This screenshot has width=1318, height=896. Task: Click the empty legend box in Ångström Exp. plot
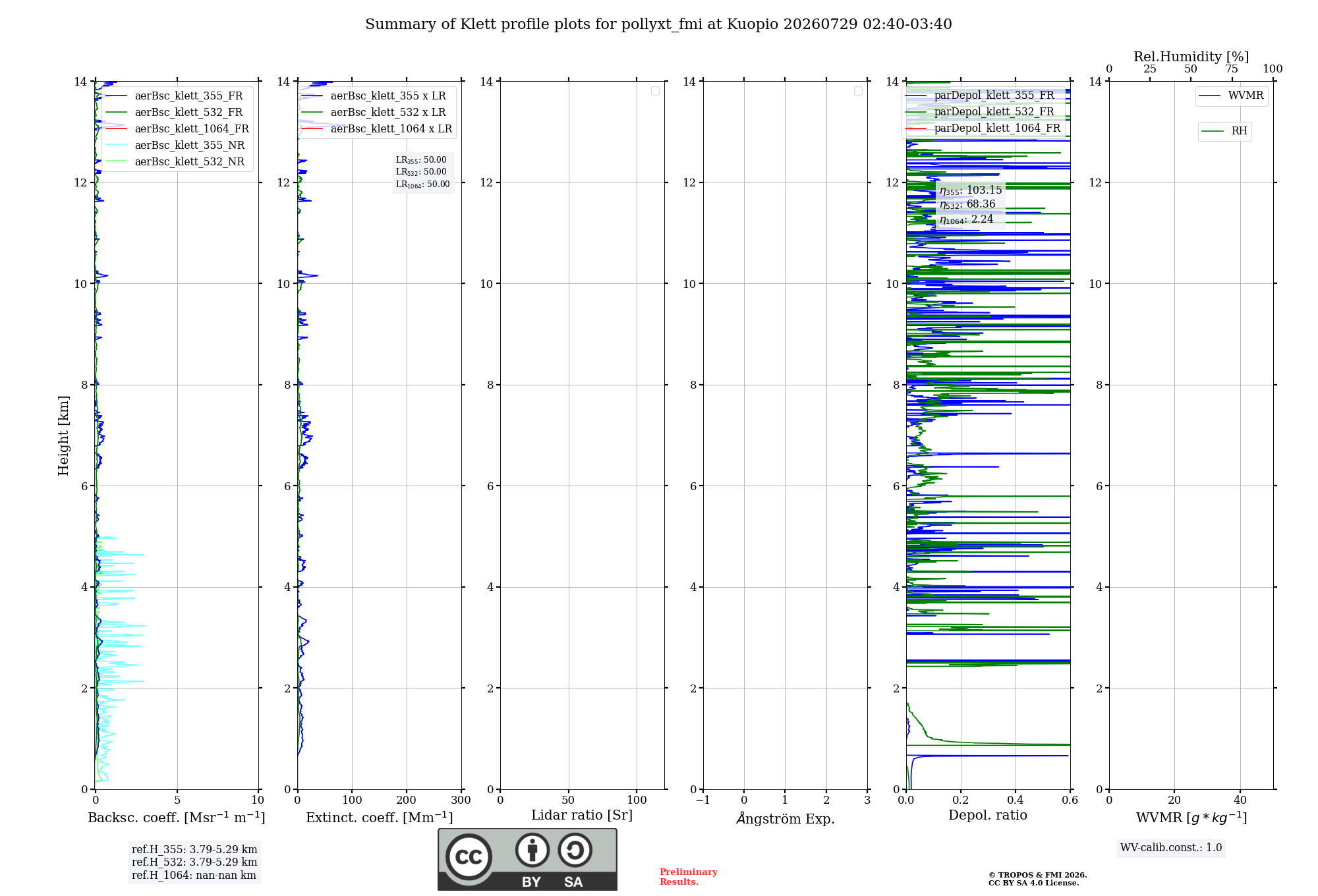[858, 91]
